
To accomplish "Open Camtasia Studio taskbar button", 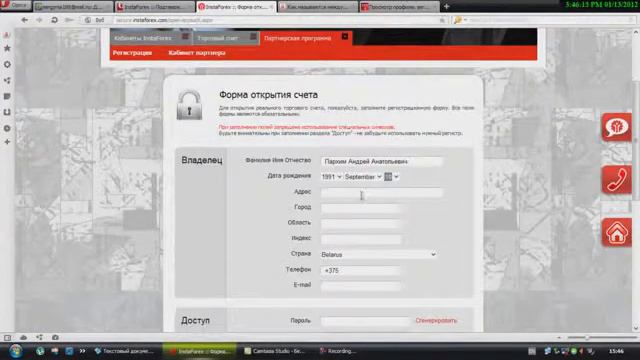I will (277, 351).
